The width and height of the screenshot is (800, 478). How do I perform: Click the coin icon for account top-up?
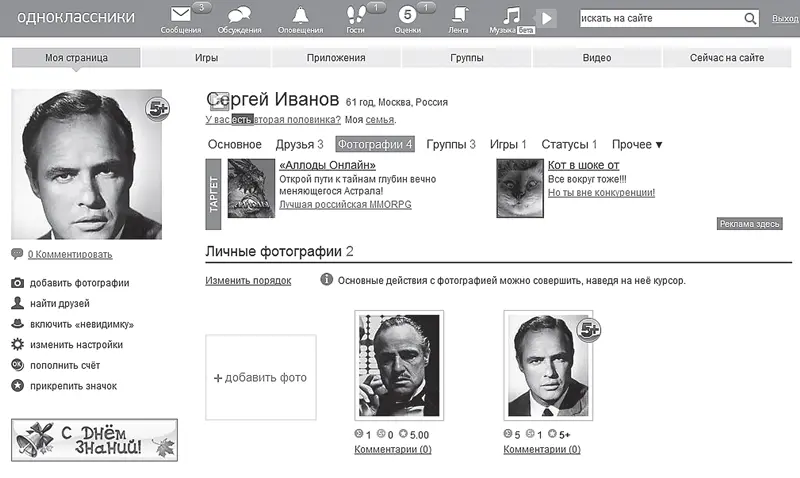(x=17, y=365)
